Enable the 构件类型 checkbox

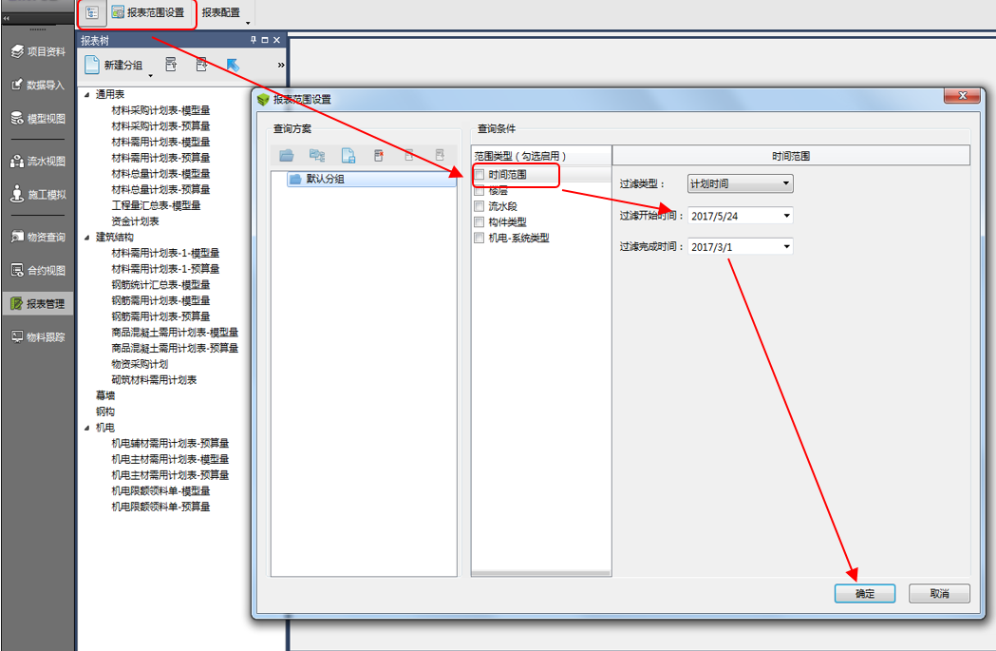click(480, 222)
